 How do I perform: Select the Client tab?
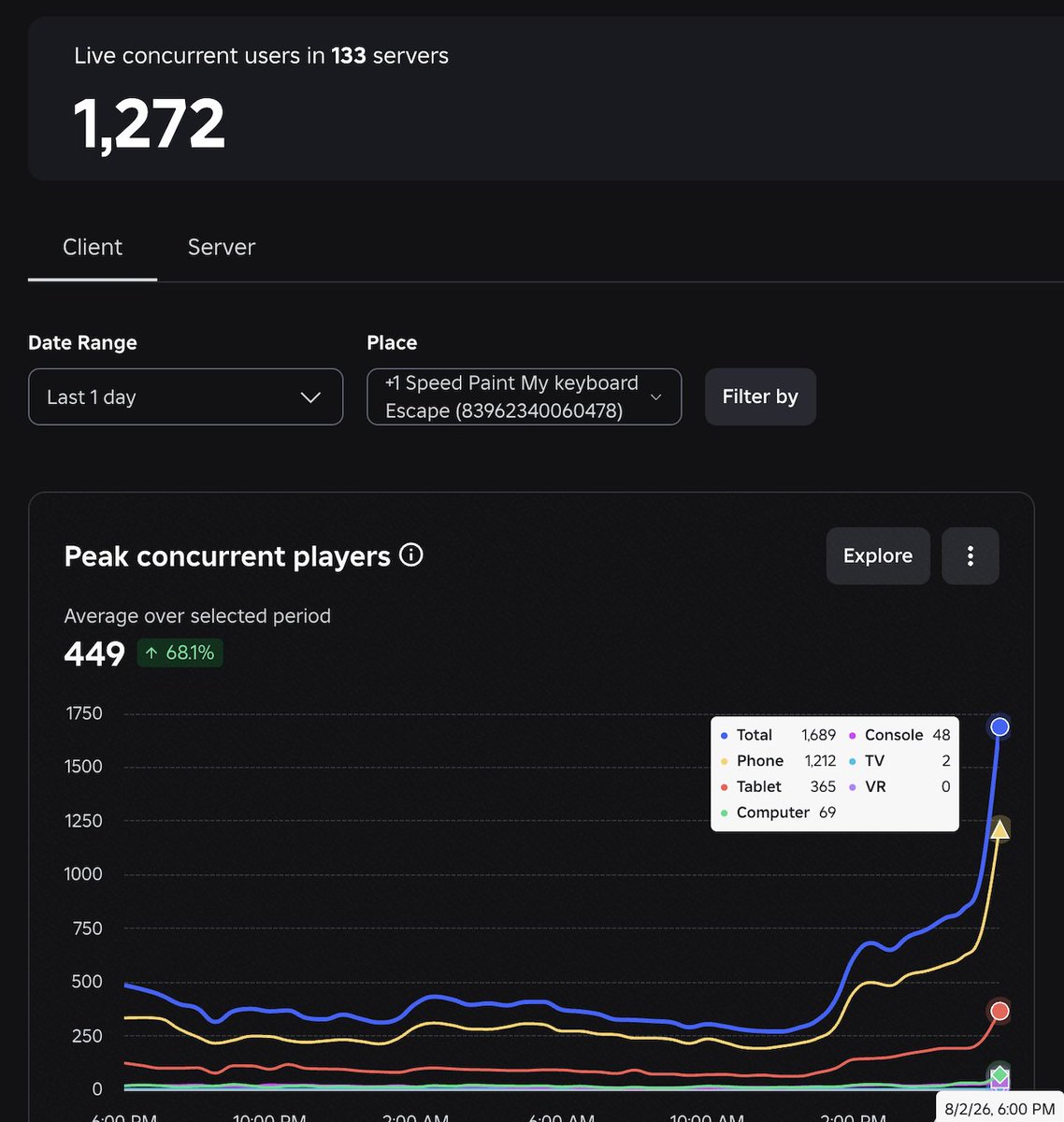[93, 247]
